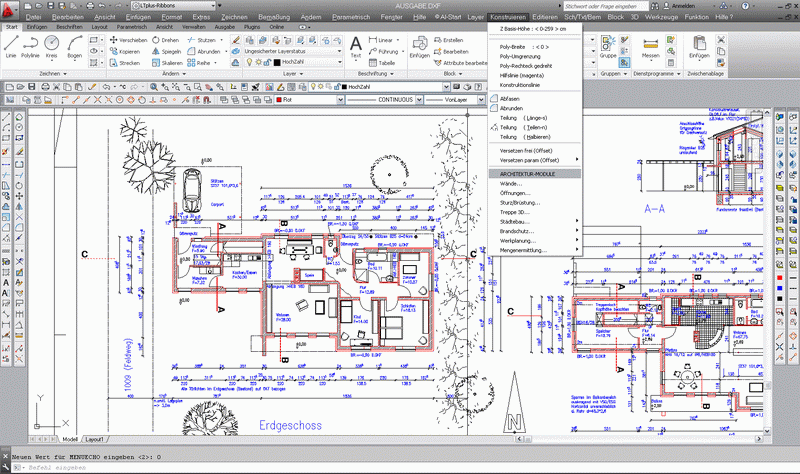800x474 pixels.
Task: Select Poly-Umgrenzung menu entry
Action: [520, 56]
